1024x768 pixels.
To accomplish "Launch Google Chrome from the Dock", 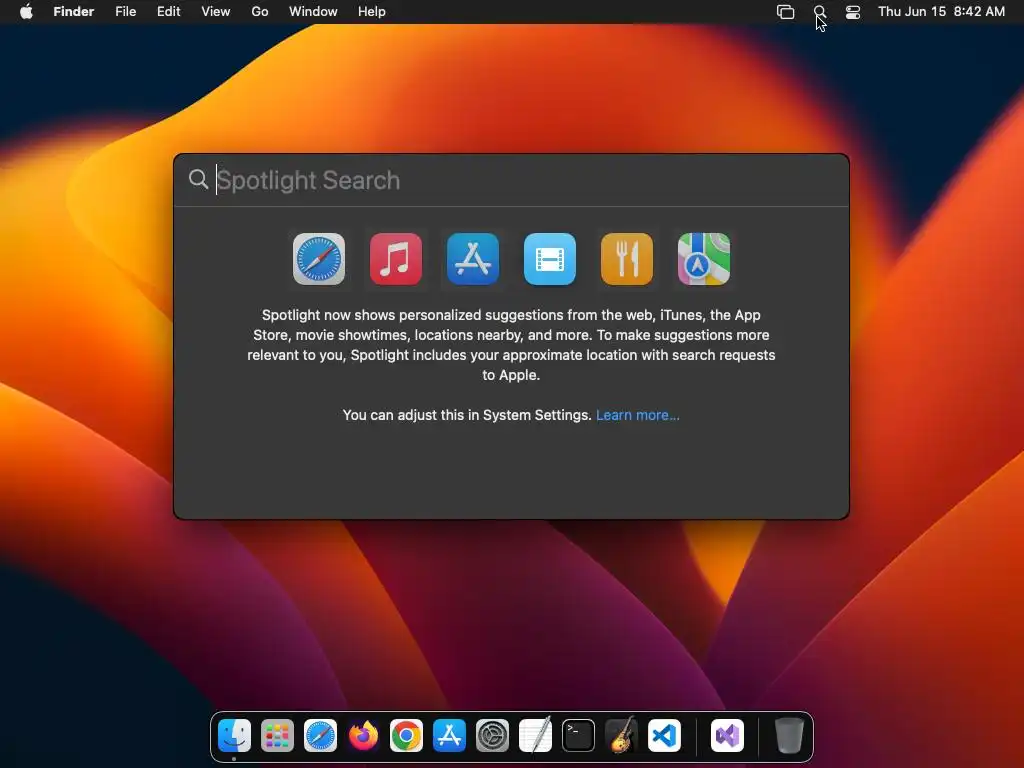I will click(x=406, y=735).
